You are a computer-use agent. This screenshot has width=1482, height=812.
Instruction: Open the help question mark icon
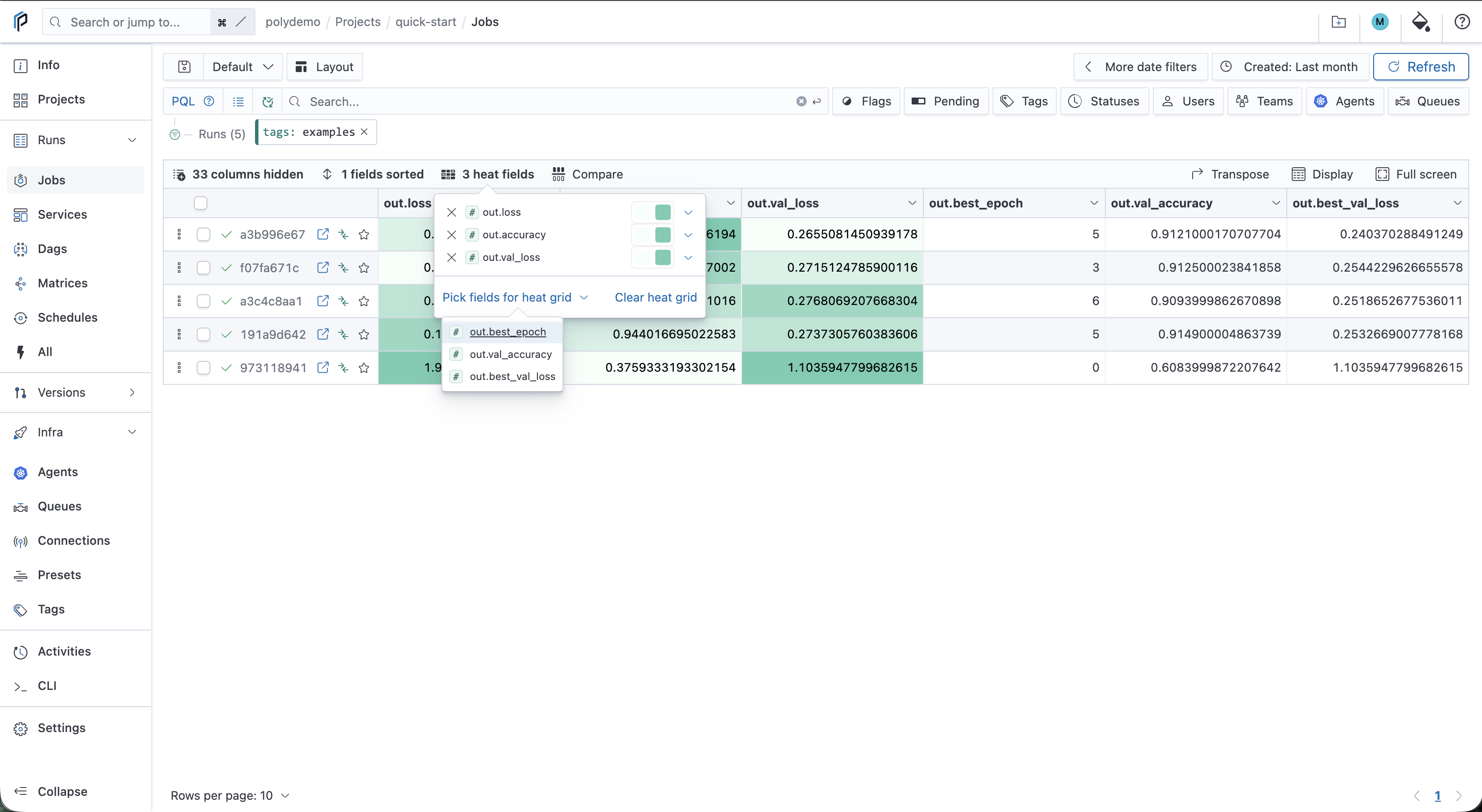[1462, 22]
